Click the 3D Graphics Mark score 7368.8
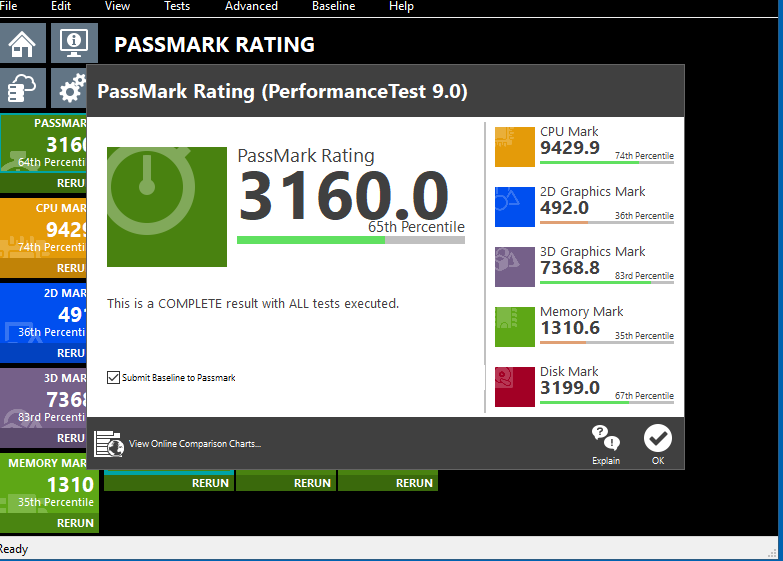 point(570,268)
